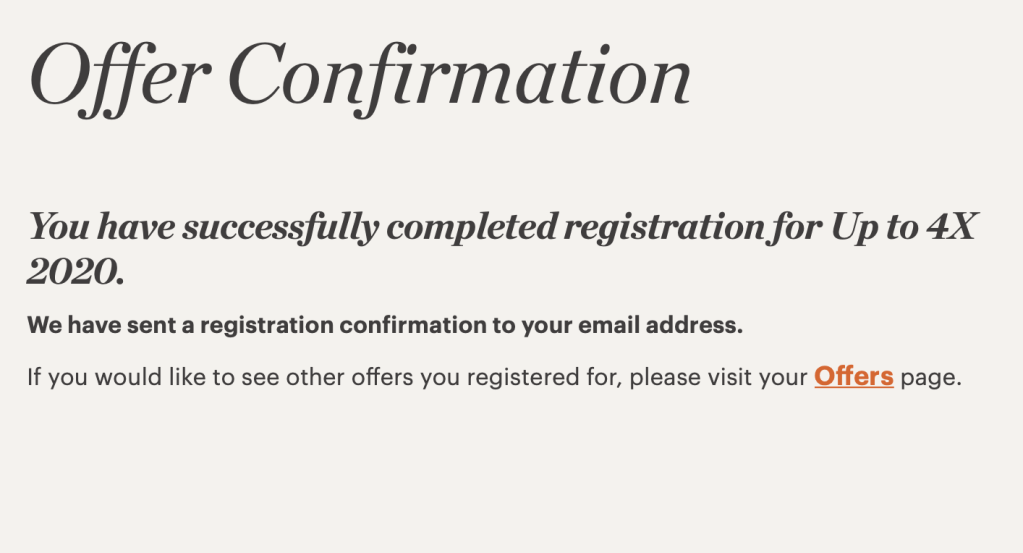Open the orange Offers link
This screenshot has height=553, width=1023.
point(853,377)
